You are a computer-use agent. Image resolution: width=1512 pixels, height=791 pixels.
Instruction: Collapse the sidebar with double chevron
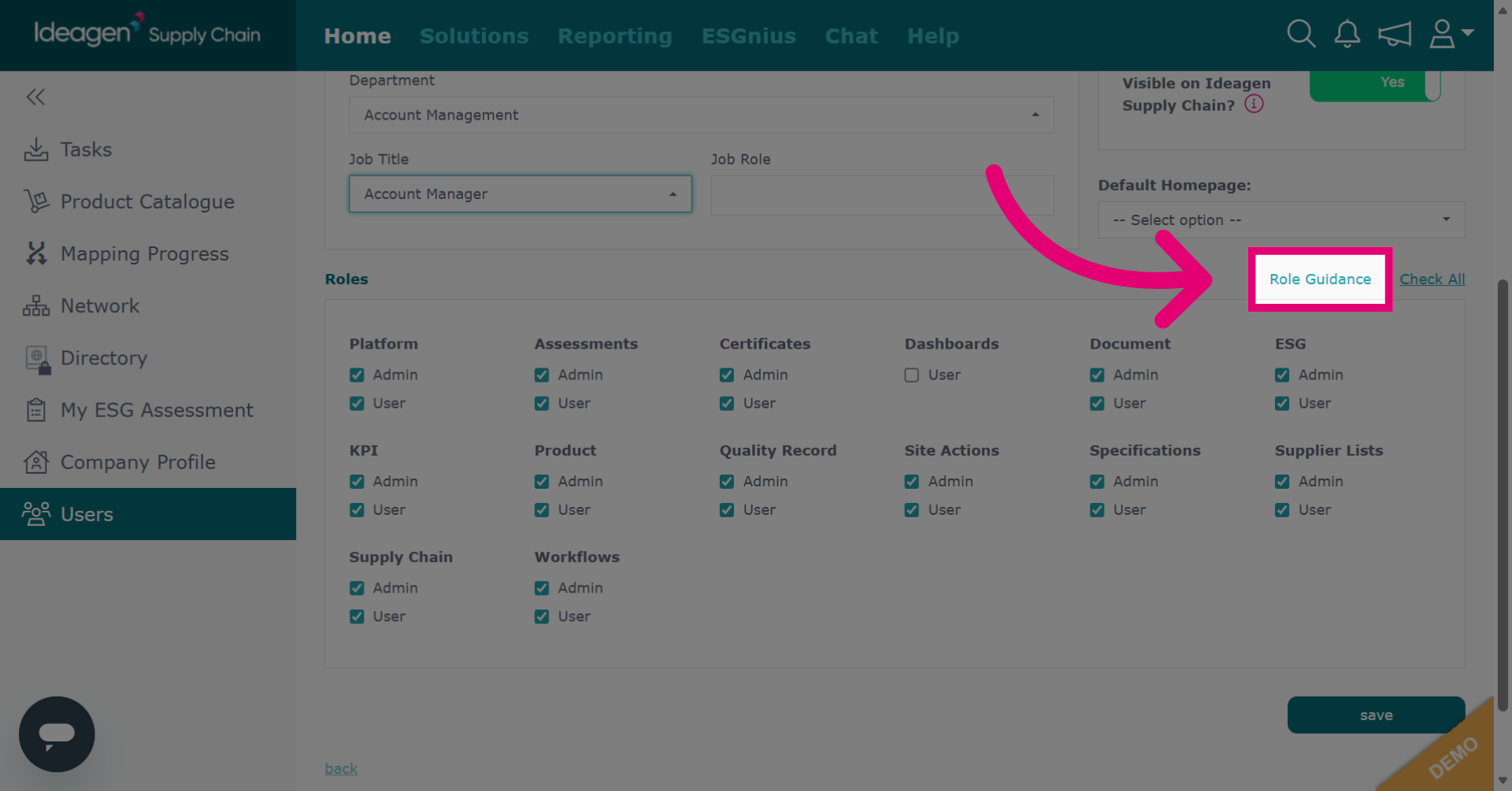coord(35,97)
